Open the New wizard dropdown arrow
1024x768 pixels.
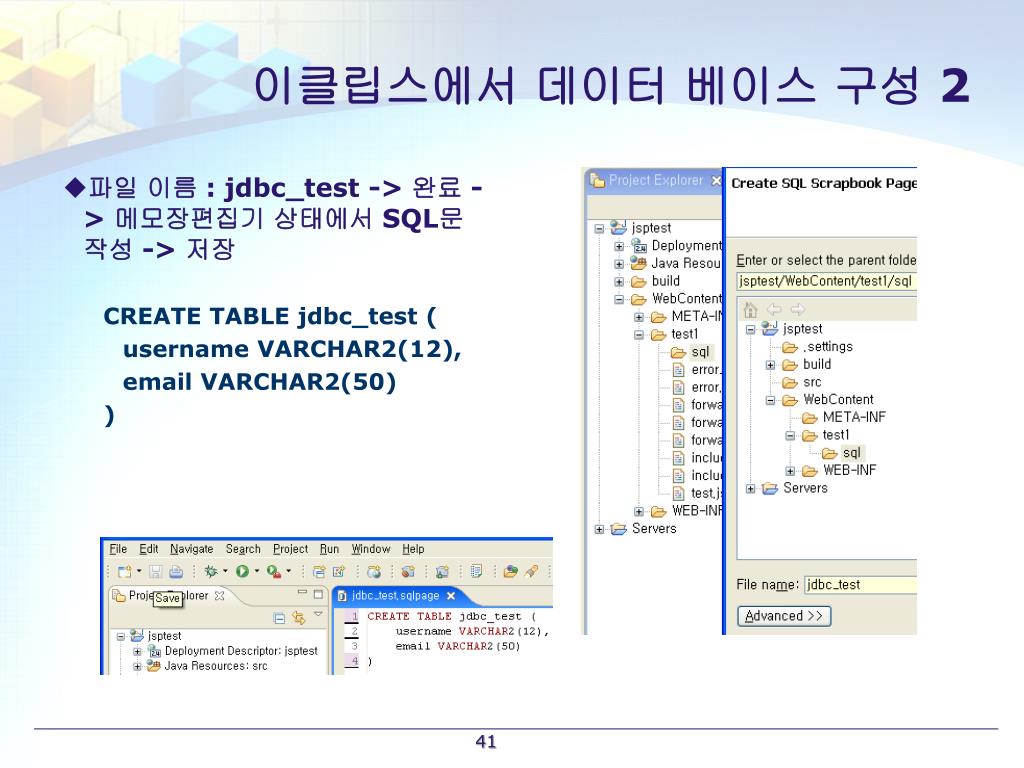[x=139, y=571]
